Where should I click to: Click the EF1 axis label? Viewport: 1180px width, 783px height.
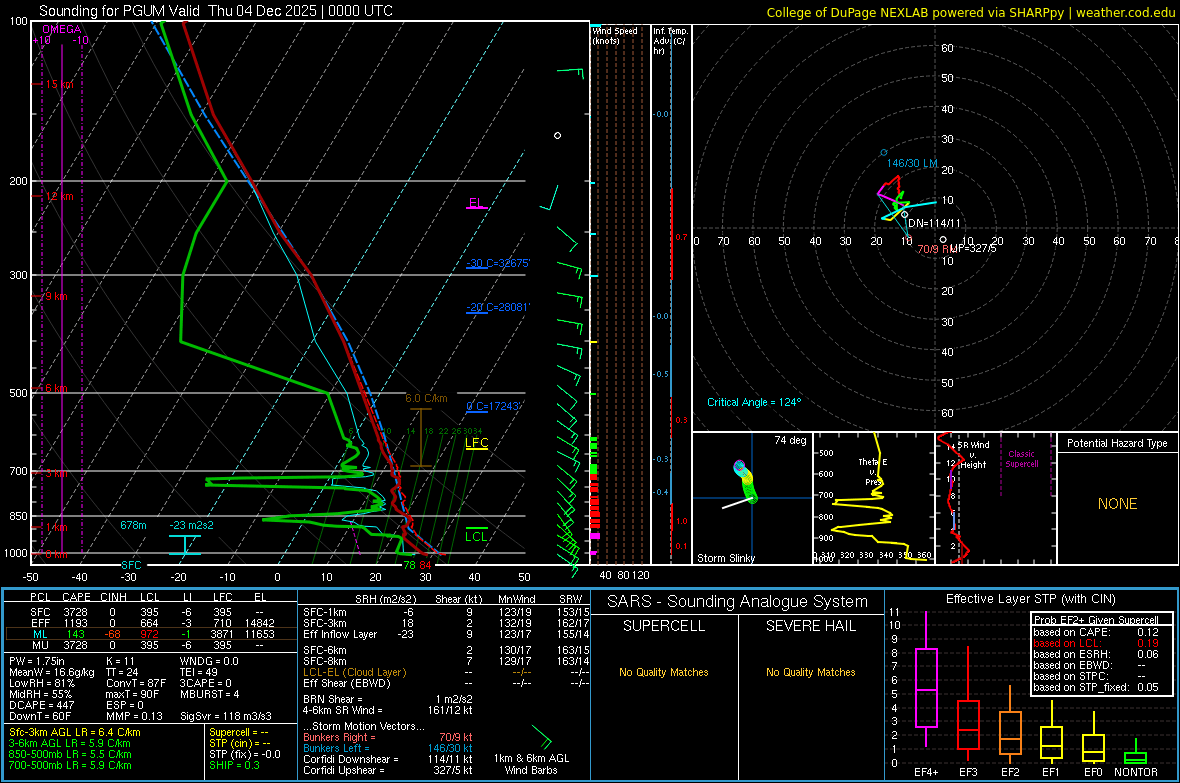[1051, 772]
